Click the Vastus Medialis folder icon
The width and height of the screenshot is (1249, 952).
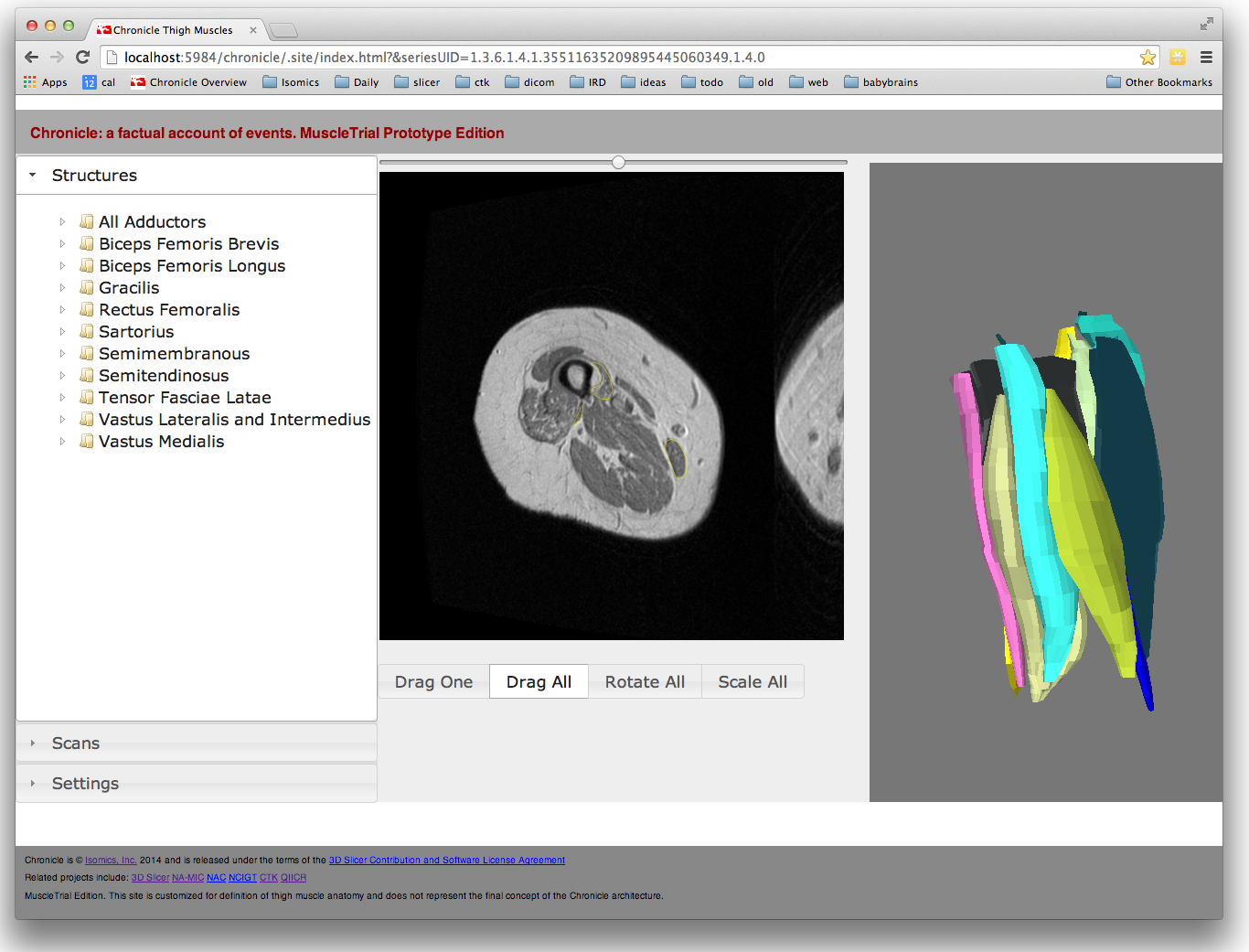tap(87, 442)
